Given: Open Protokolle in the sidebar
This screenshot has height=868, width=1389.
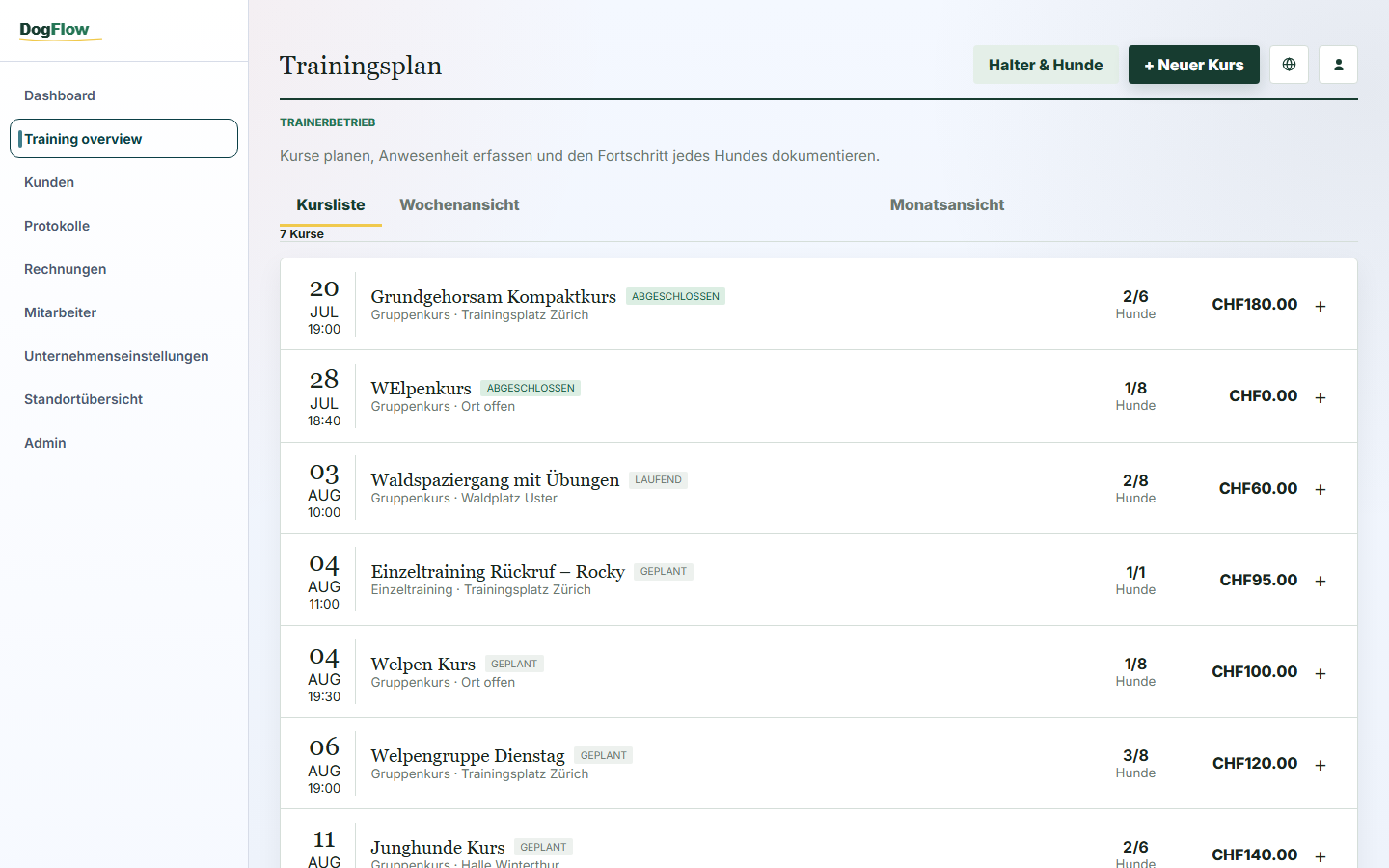Looking at the screenshot, I should (123, 226).
